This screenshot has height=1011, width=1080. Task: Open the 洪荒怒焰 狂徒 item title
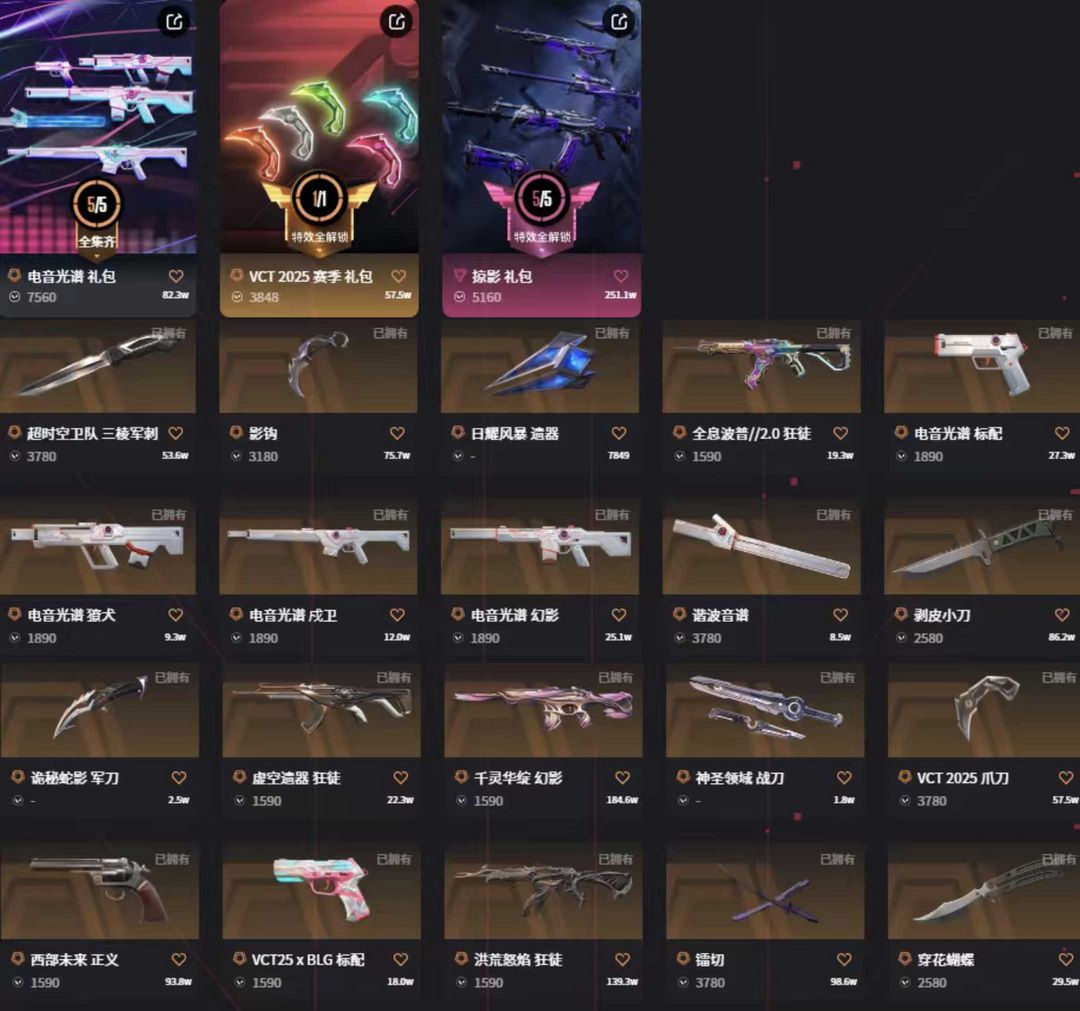[518, 959]
